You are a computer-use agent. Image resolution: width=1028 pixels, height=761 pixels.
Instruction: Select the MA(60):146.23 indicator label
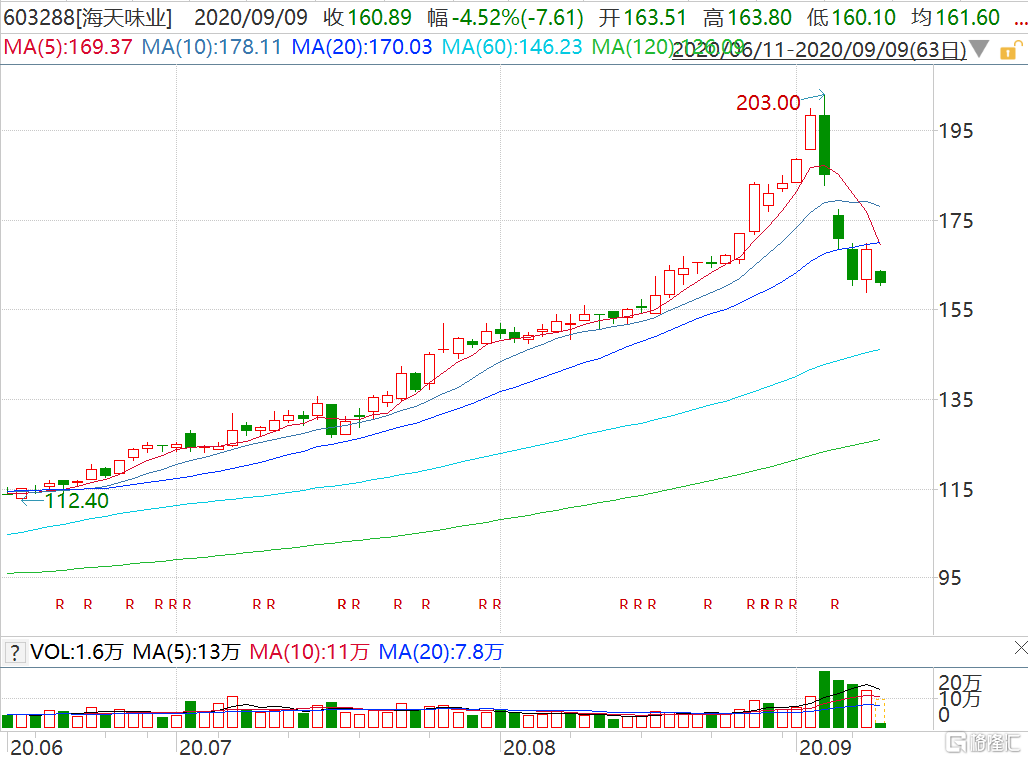tap(512, 47)
